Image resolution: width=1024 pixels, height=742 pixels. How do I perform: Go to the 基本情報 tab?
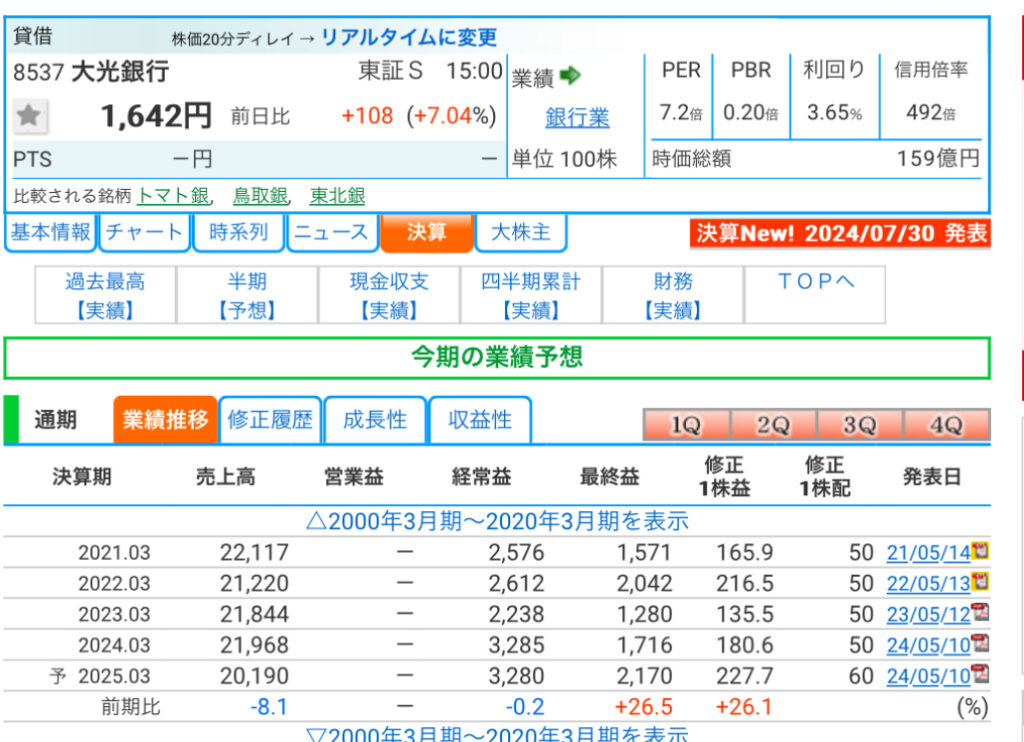tap(50, 232)
